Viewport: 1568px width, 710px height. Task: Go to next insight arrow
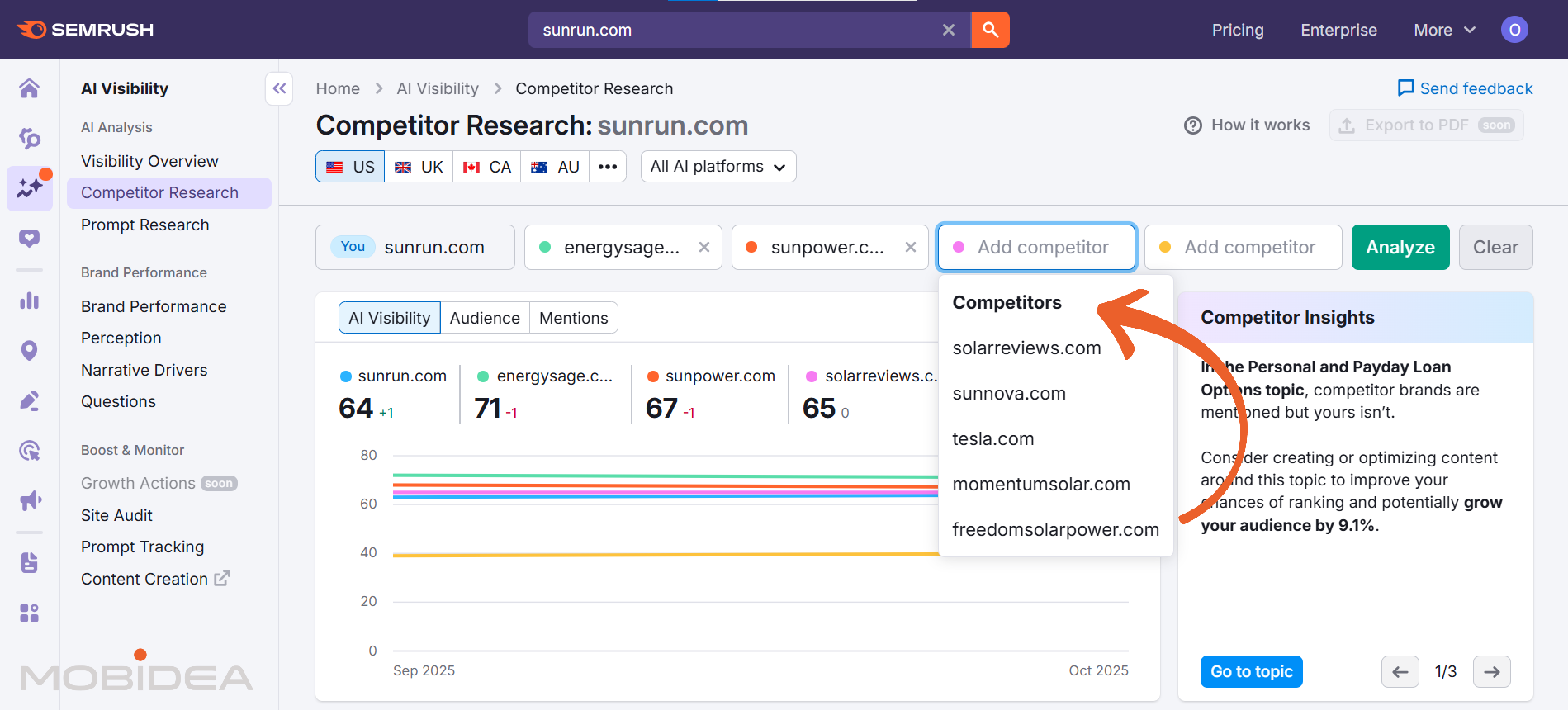point(1491,672)
